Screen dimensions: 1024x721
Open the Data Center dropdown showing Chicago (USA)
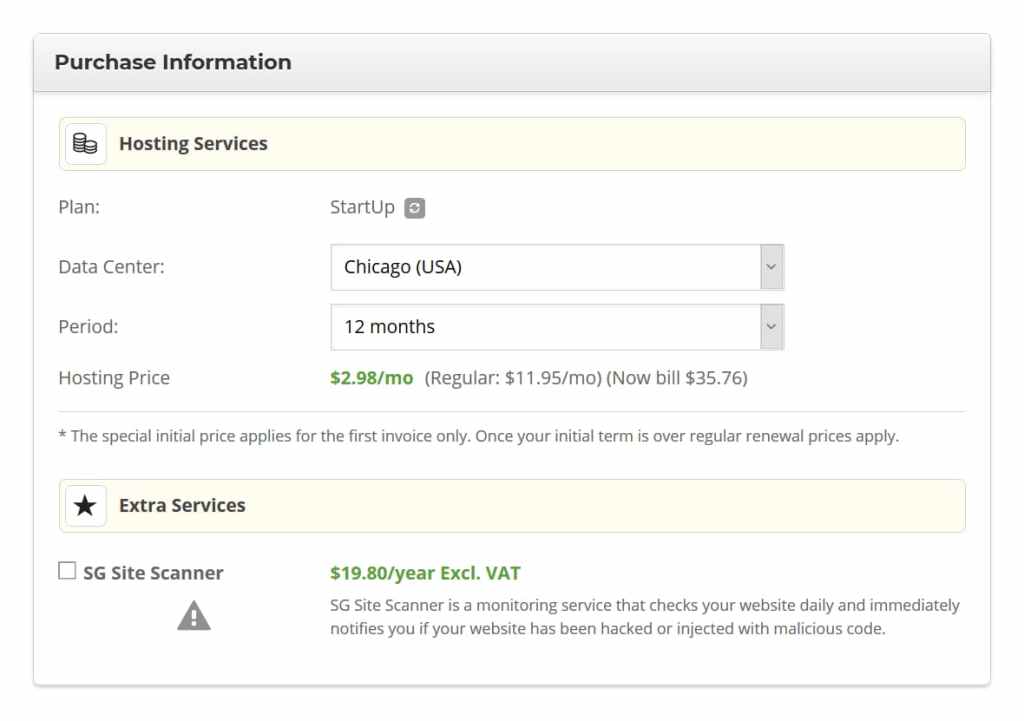(545, 268)
